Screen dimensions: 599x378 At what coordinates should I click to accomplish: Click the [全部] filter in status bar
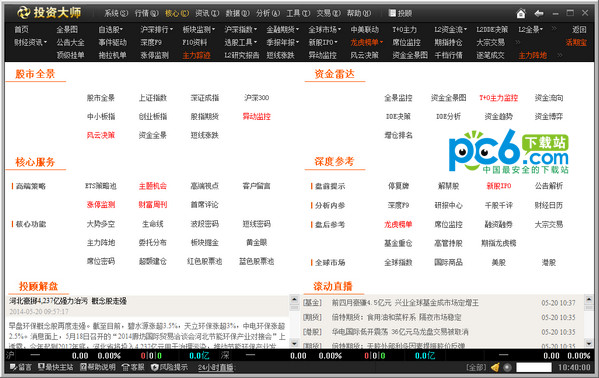(476, 367)
